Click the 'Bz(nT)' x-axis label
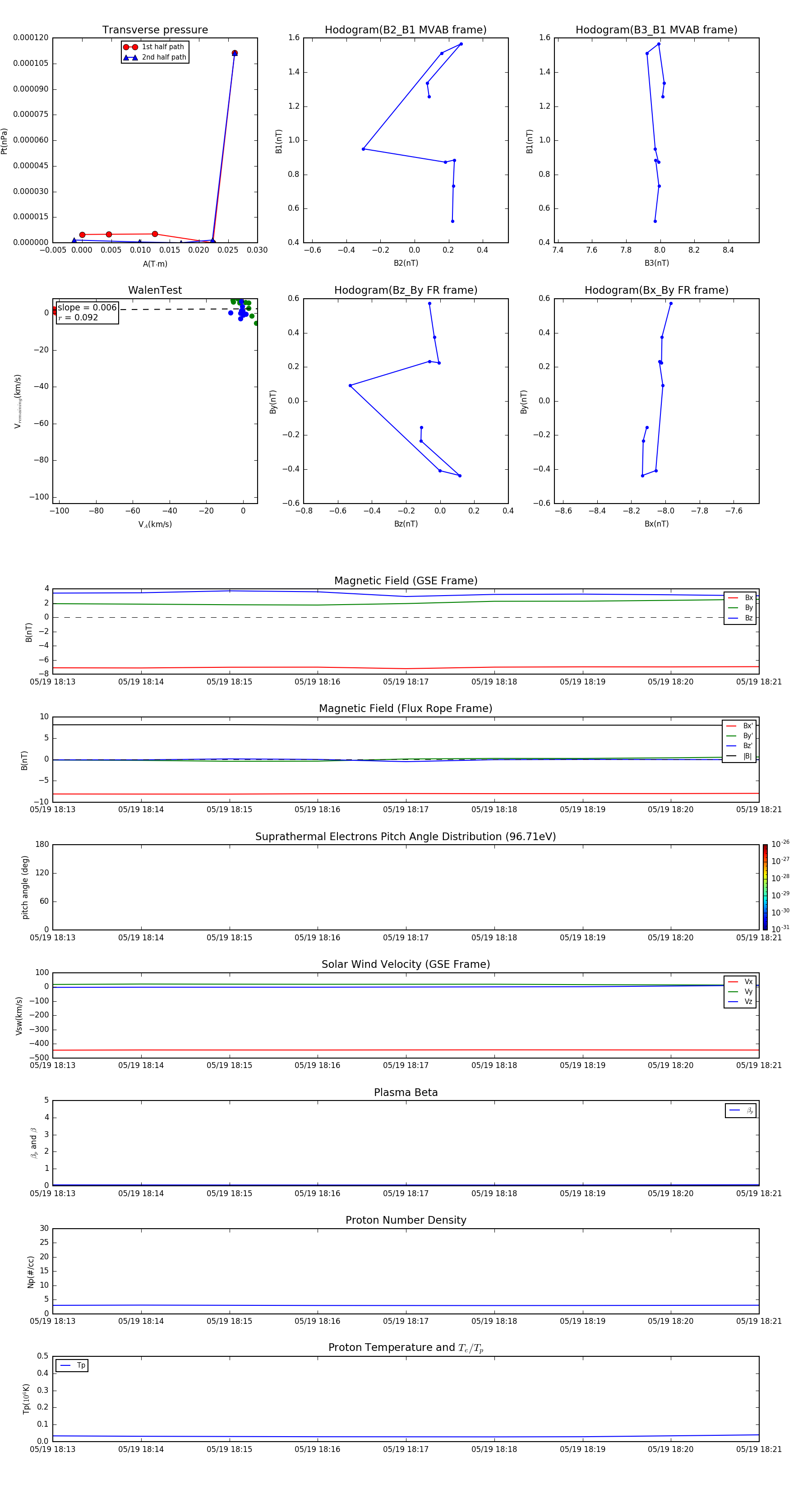The width and height of the screenshot is (812, 1489). [x=406, y=524]
